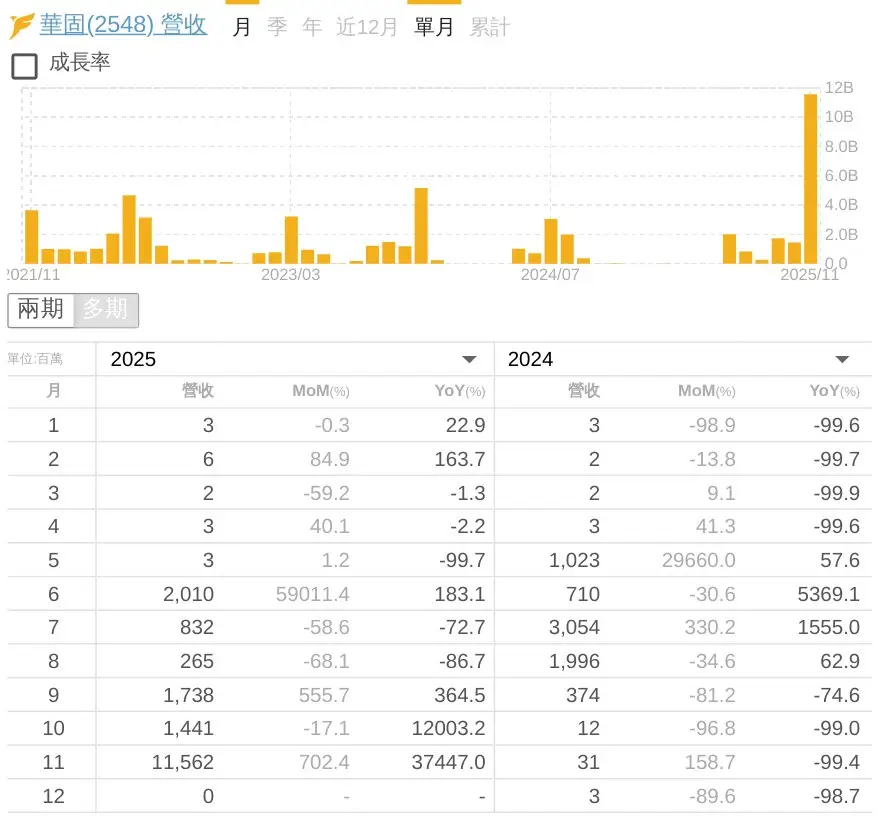Select the 年 period tab
878x819 pixels.
coord(312,27)
